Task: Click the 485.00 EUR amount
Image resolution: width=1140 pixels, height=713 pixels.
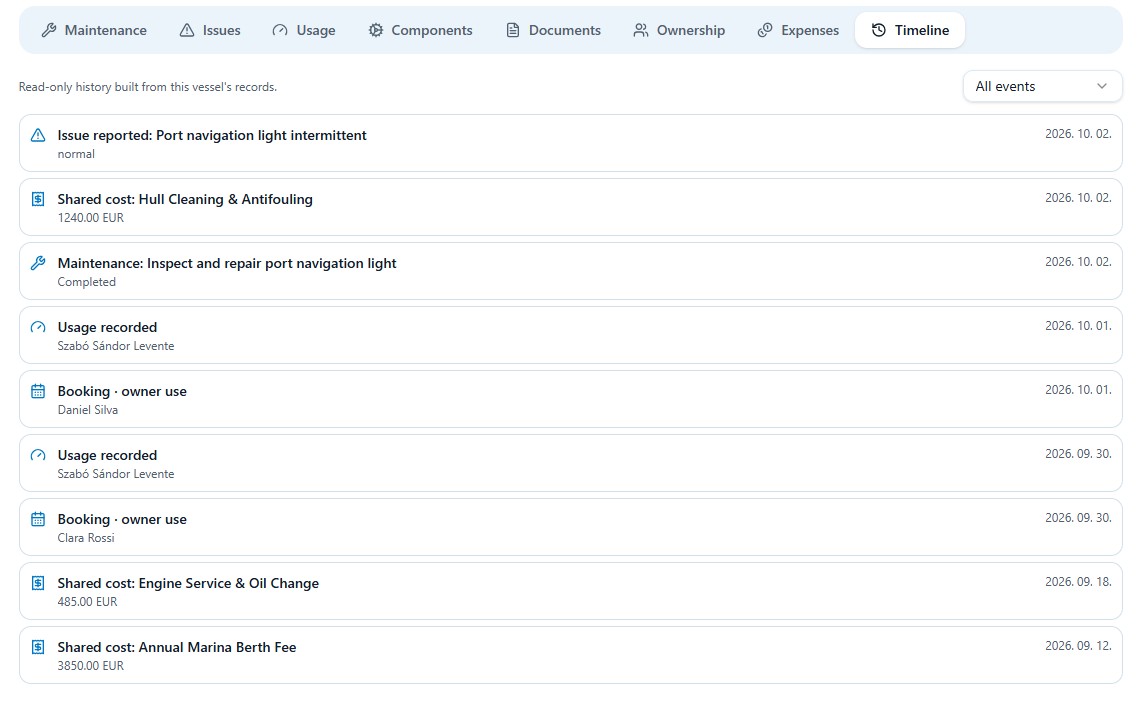Action: pos(87,602)
